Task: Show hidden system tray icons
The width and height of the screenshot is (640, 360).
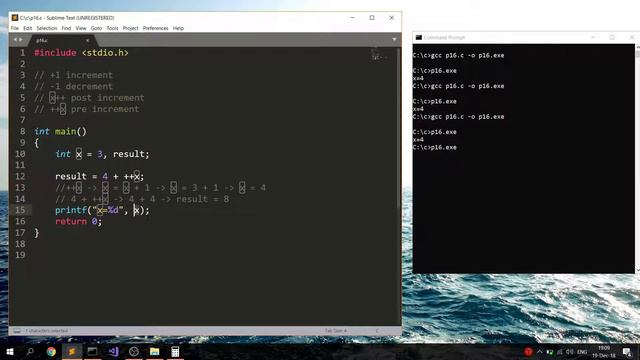Action: [540, 351]
